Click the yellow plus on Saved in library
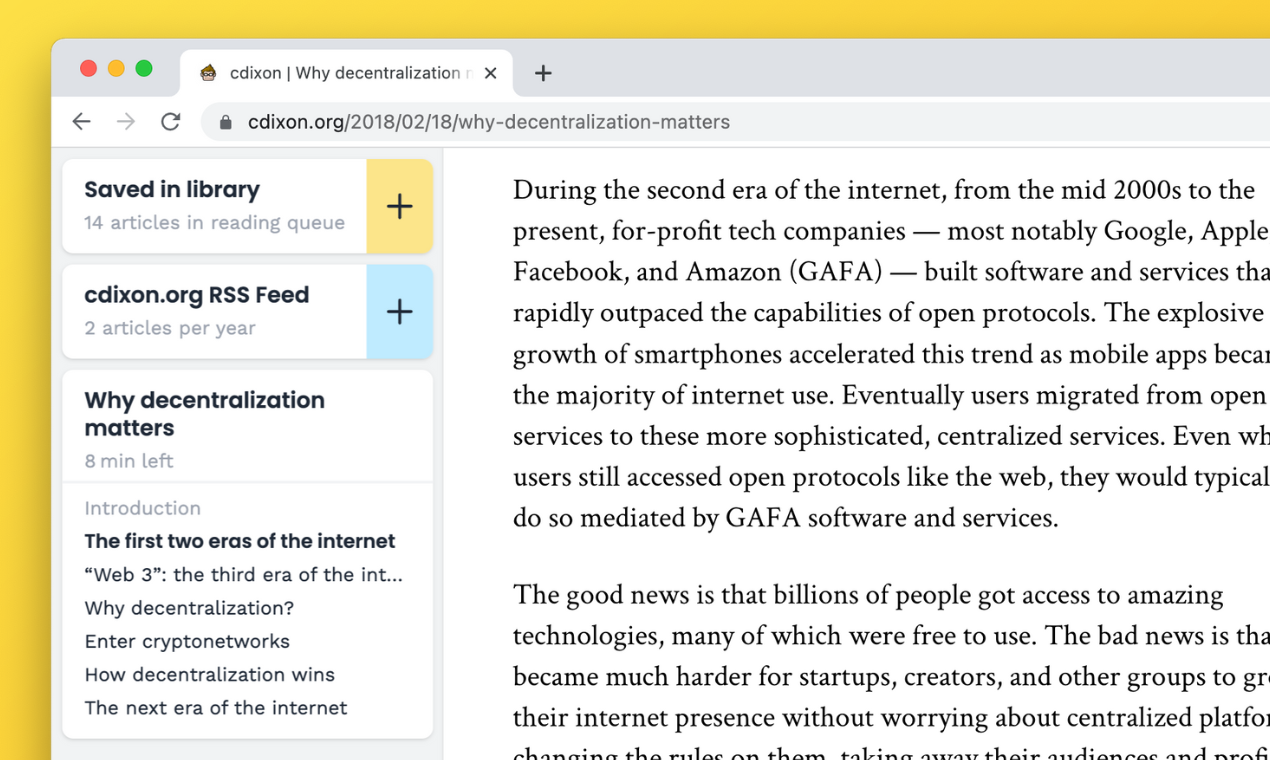 400,206
